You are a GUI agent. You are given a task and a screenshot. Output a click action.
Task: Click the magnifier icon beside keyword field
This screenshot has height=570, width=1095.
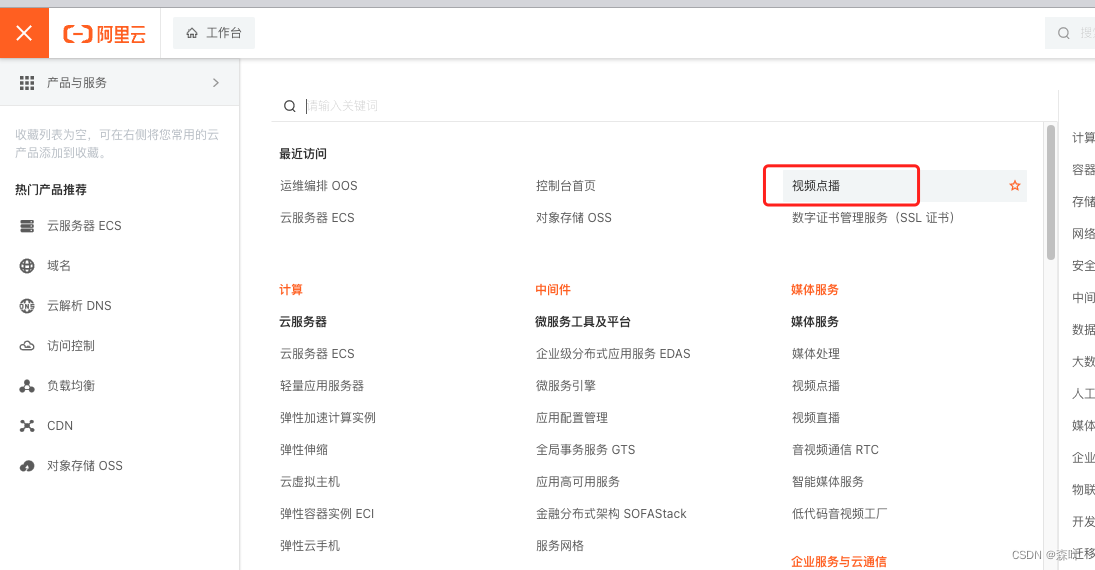[290, 106]
